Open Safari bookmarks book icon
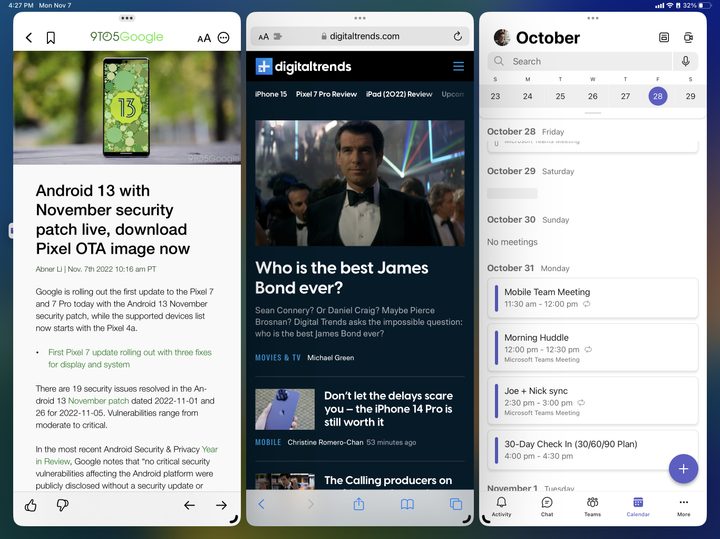This screenshot has height=539, width=720. coord(407,504)
